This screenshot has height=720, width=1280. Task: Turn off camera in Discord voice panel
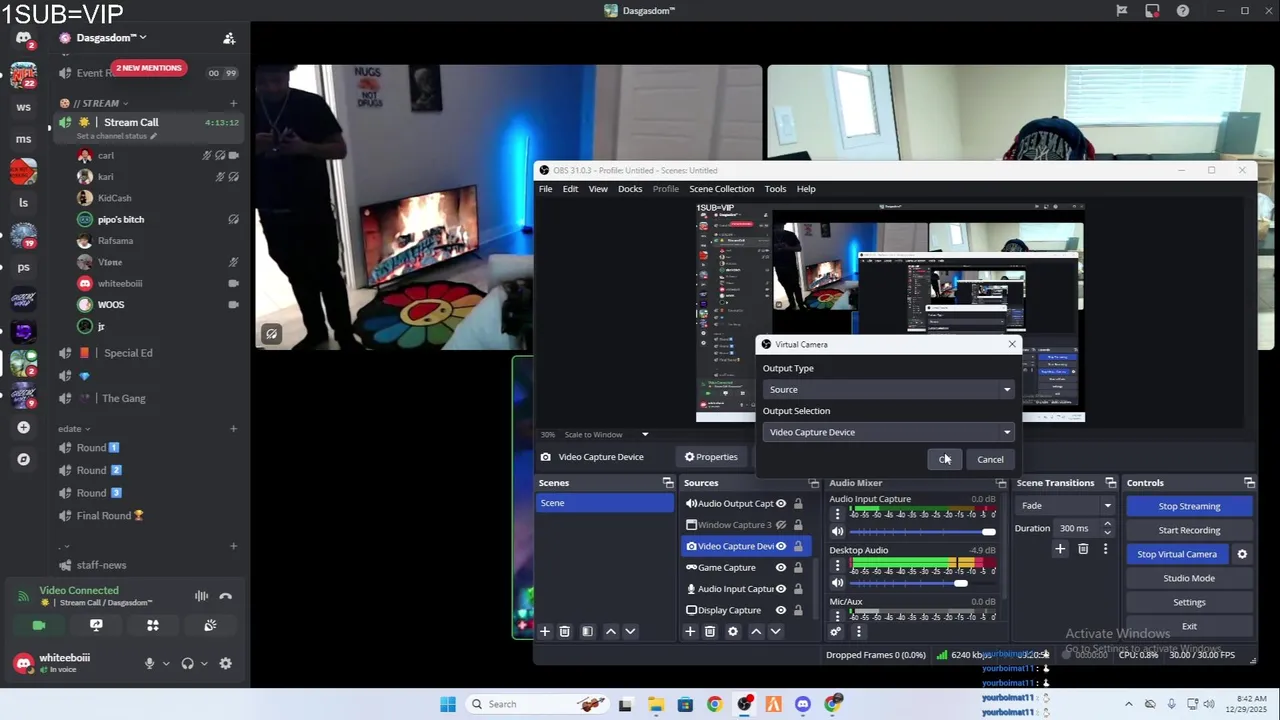[x=39, y=625]
